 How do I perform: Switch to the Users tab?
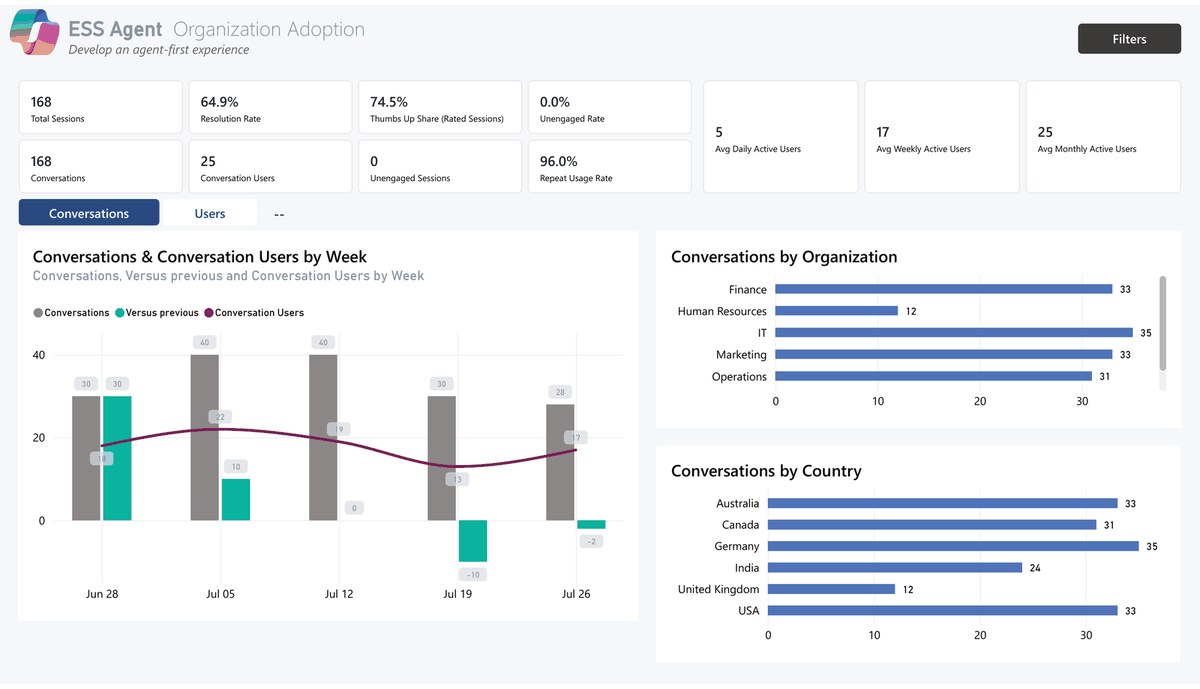click(210, 213)
